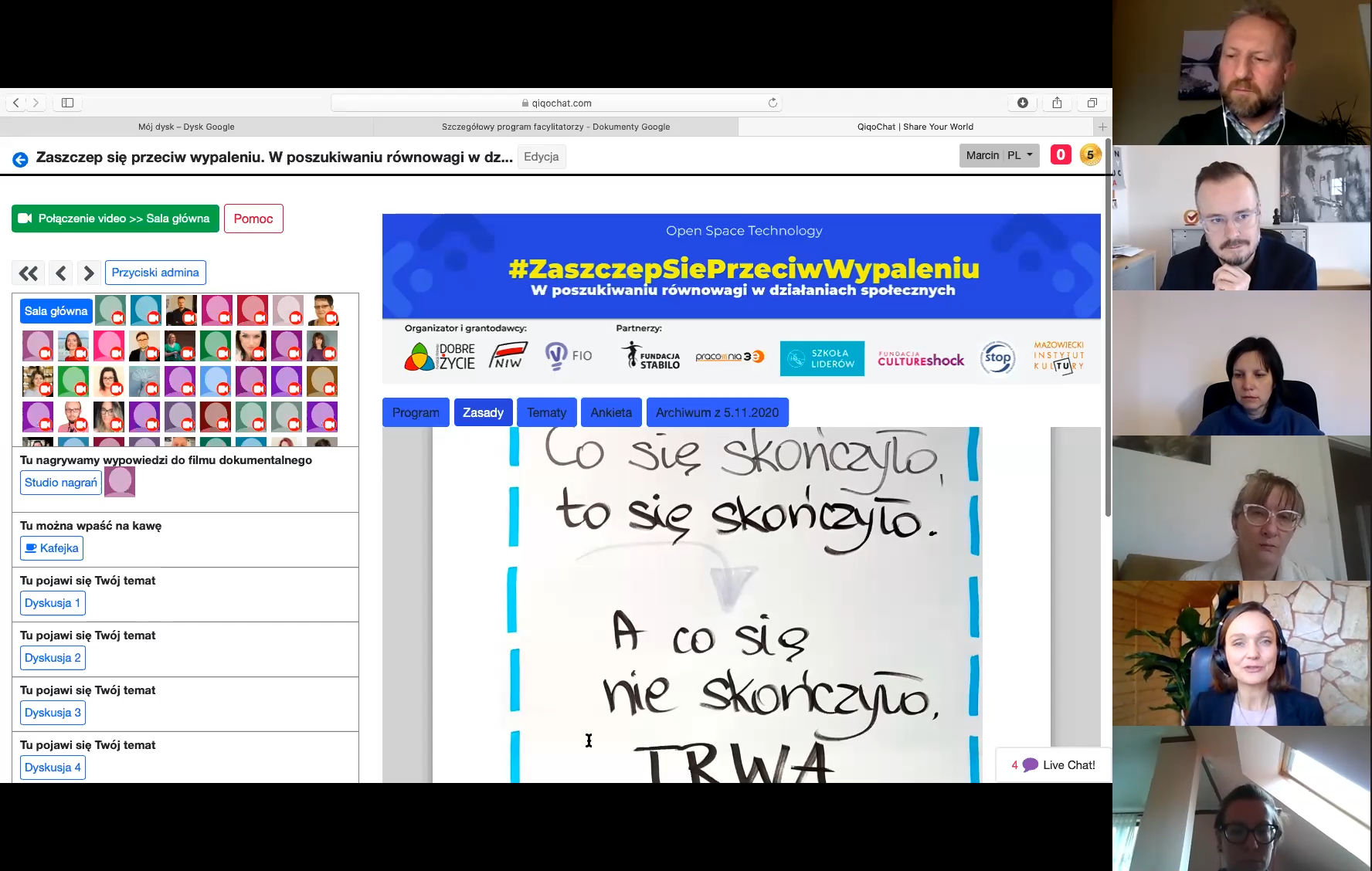This screenshot has width=1372, height=871.
Task: Click the NIW logo
Action: [x=508, y=356]
